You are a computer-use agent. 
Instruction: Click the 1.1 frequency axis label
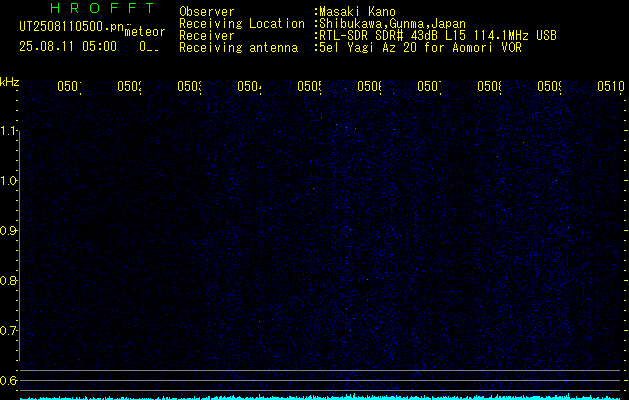click(x=8, y=130)
